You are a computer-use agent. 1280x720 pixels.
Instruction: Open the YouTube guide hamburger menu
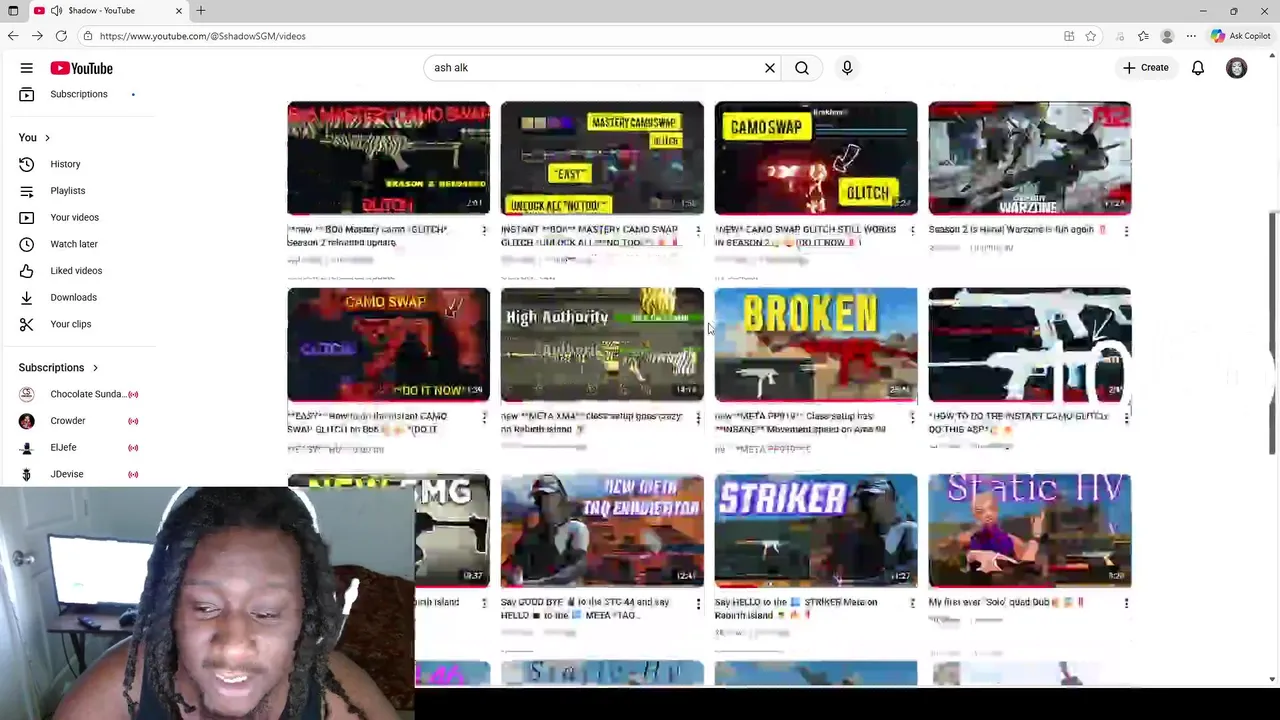coord(27,68)
